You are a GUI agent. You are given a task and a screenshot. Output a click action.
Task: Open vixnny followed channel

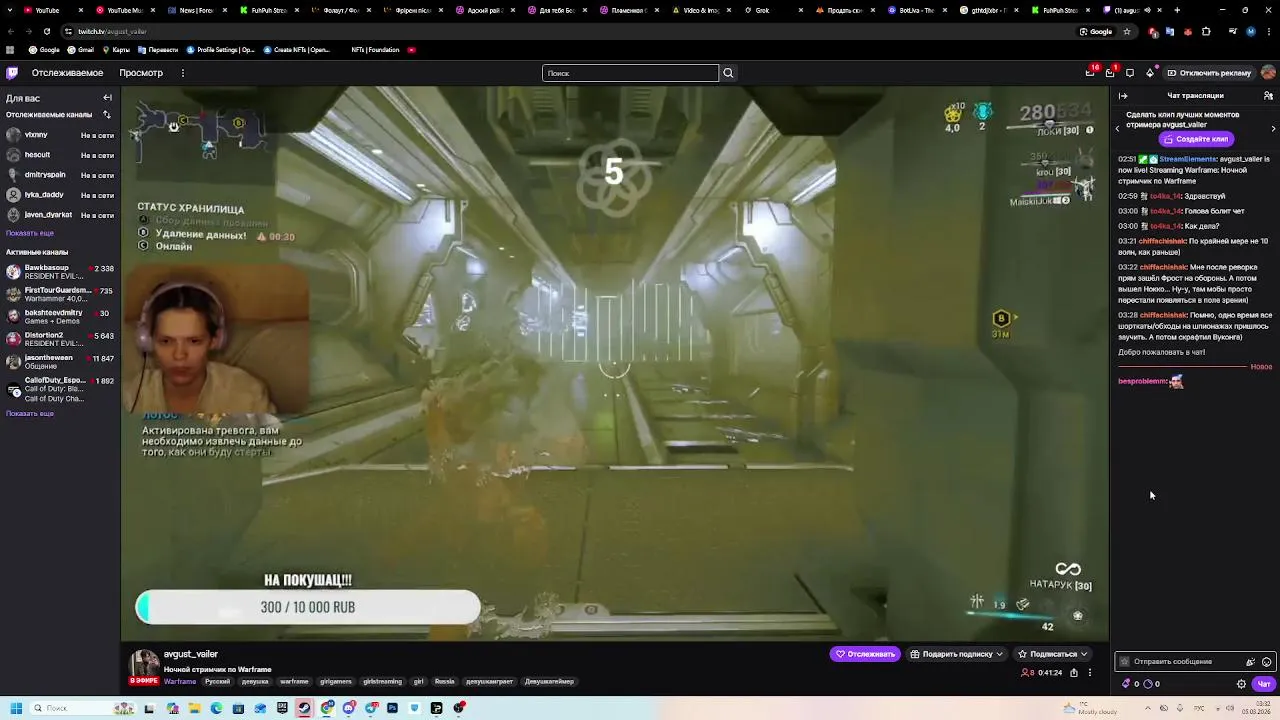60,135
